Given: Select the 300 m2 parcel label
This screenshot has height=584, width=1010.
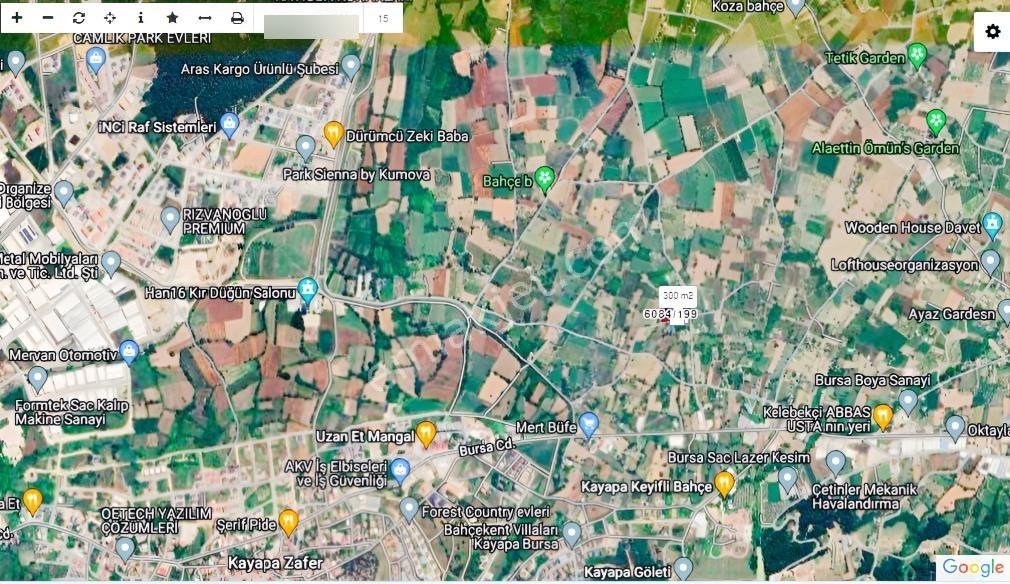Looking at the screenshot, I should 678,296.
